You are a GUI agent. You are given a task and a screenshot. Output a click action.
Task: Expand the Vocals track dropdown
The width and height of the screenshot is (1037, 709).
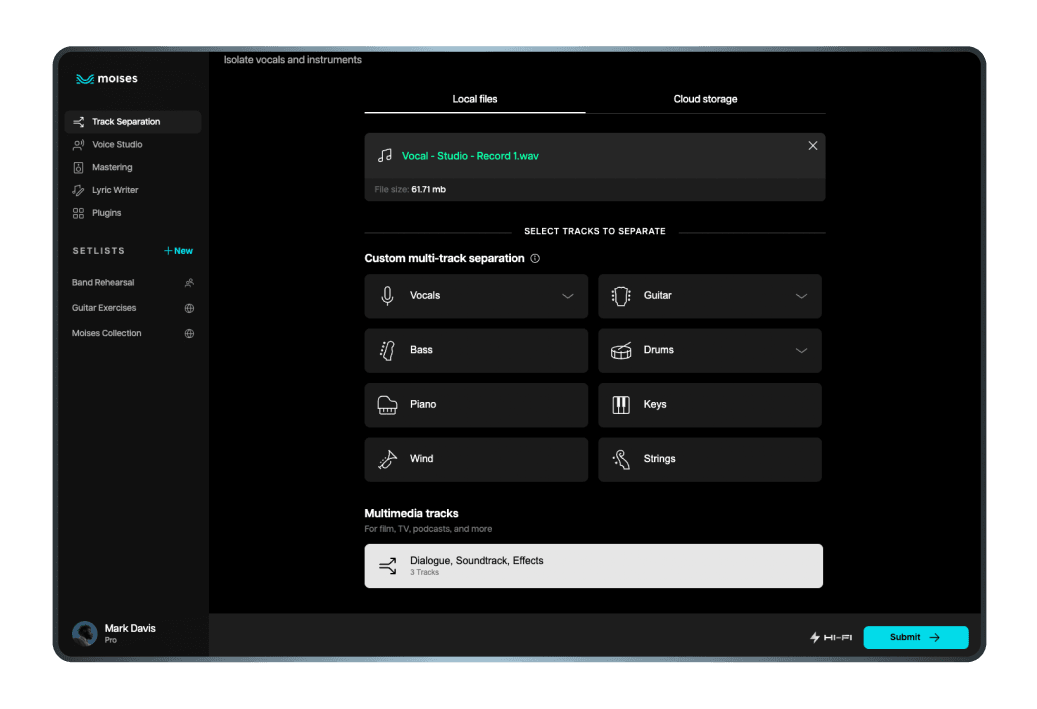click(x=567, y=296)
